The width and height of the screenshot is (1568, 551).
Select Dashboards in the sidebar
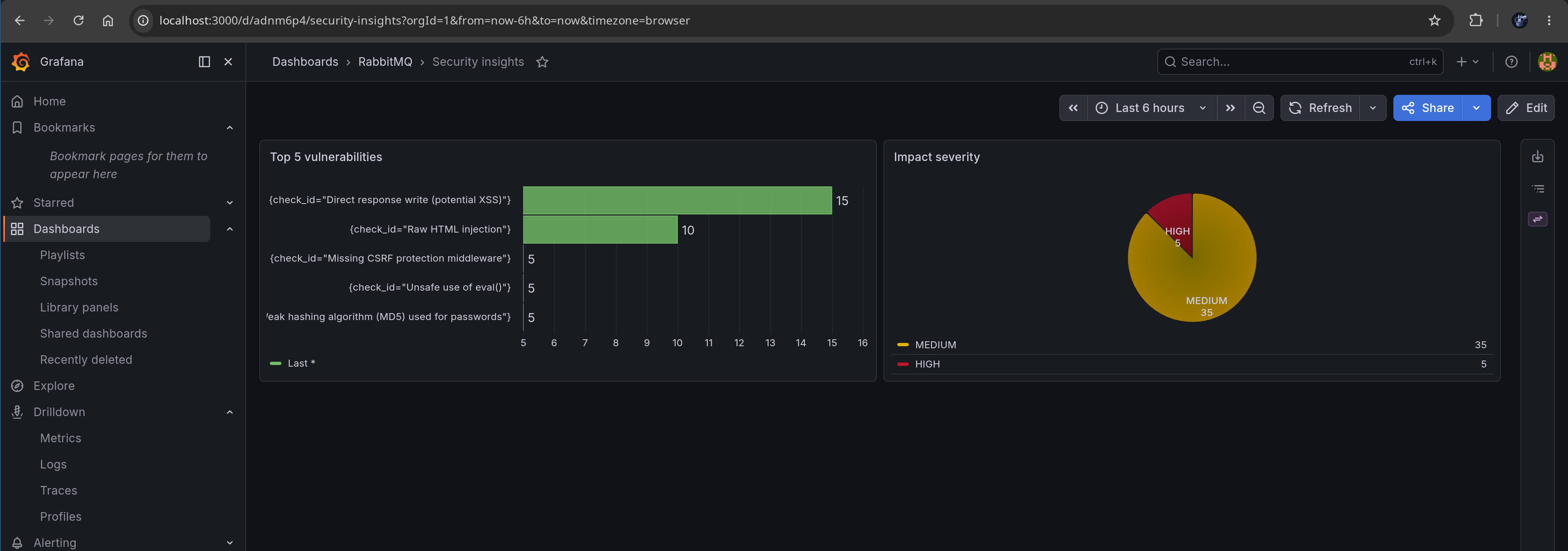[66, 228]
